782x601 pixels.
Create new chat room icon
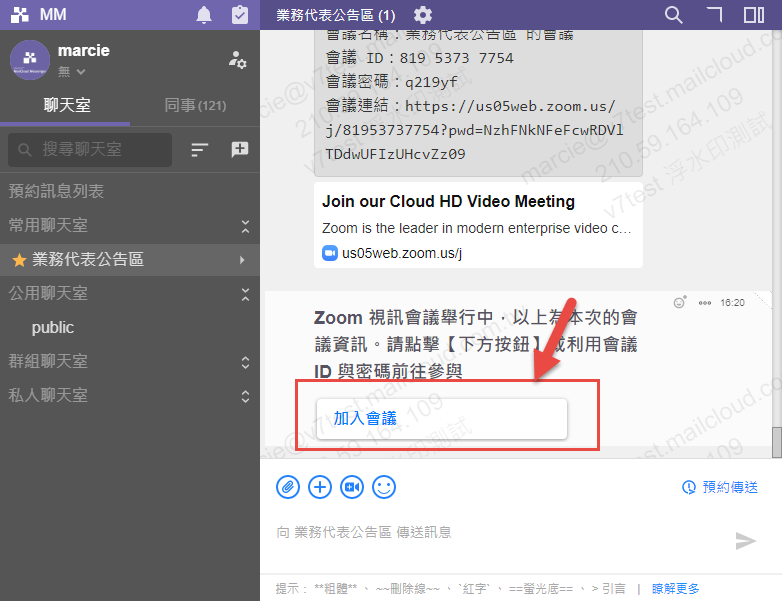click(x=240, y=149)
